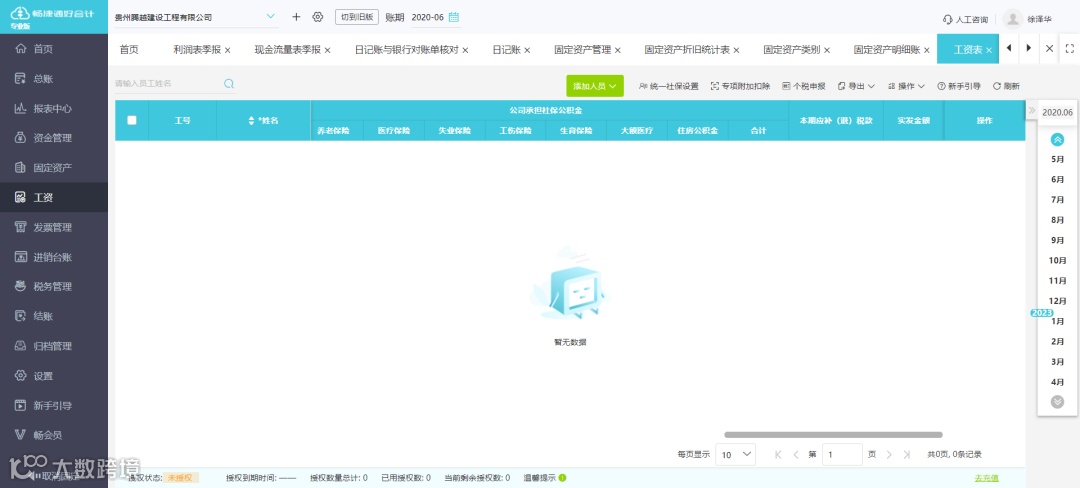
Task: Select 2月 in month panel
Action: point(1057,341)
